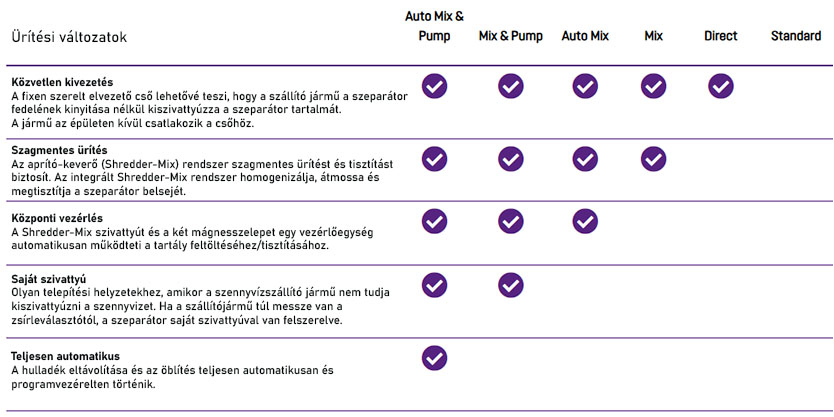Click the Teljesen automatikus feature title
The width and height of the screenshot is (834, 417).
click(65, 356)
